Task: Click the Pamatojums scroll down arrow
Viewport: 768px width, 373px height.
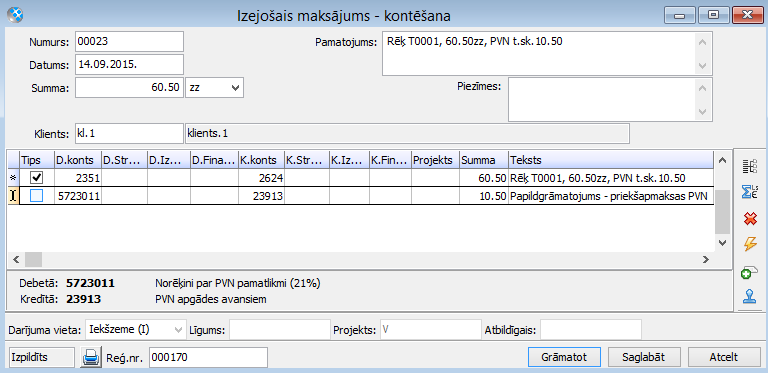Action: pos(702,66)
